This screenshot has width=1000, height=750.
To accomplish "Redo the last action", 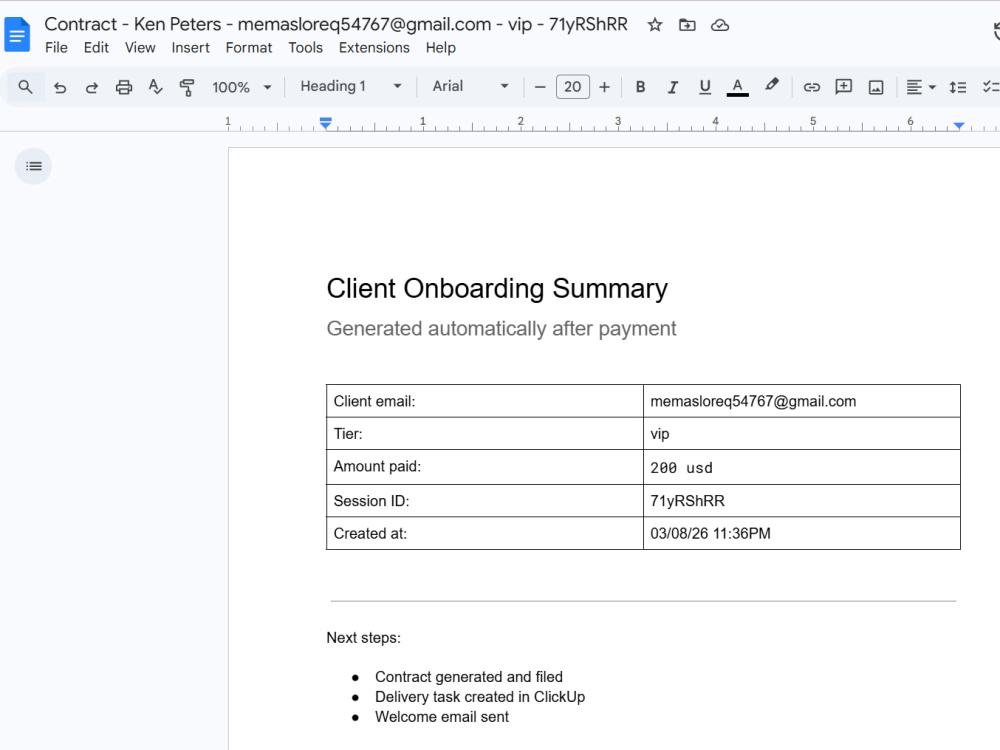I will 92,87.
